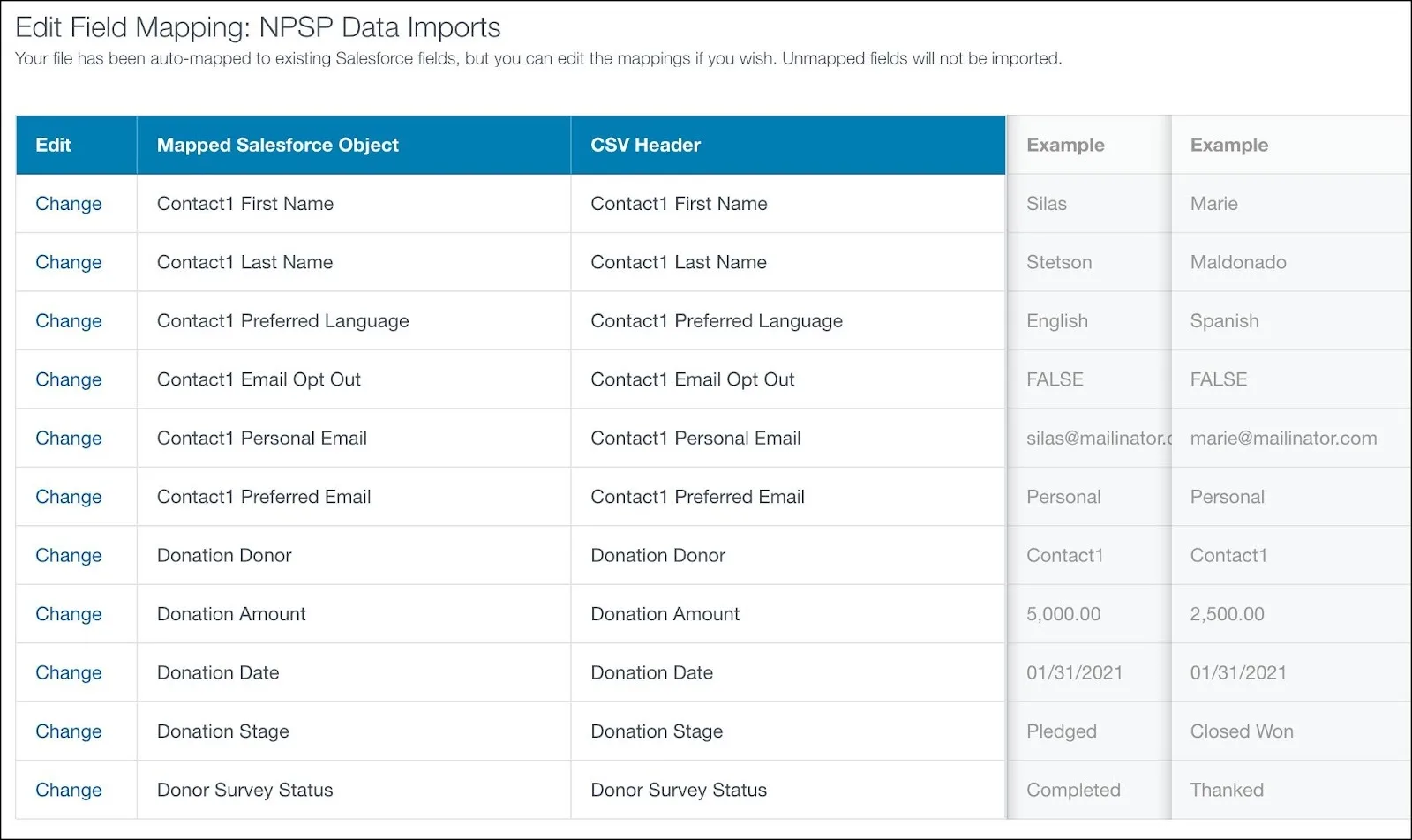Click Change link for Donation Donor
The height and width of the screenshot is (840, 1412).
68,556
